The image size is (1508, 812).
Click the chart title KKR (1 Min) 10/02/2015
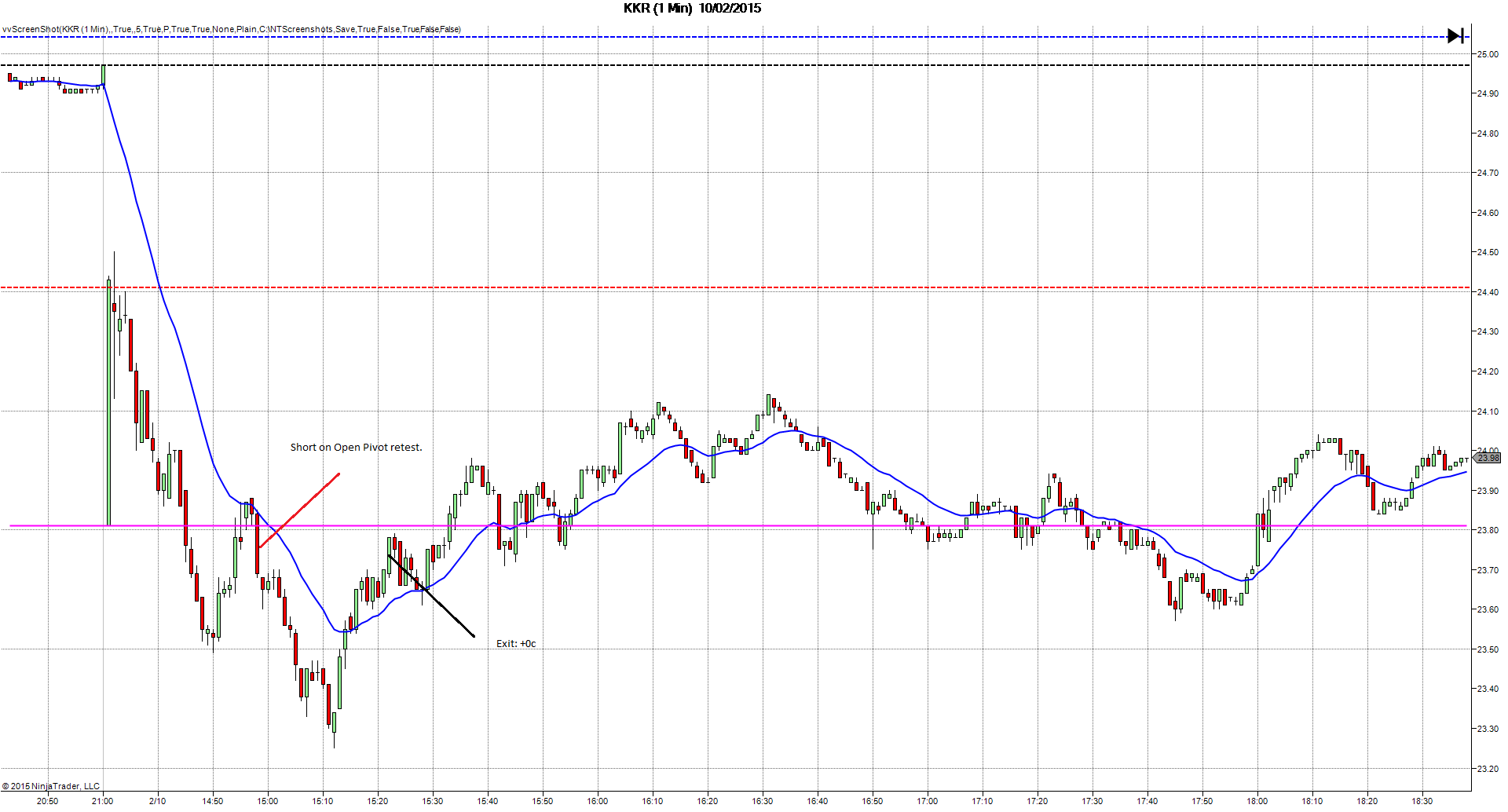pos(692,9)
